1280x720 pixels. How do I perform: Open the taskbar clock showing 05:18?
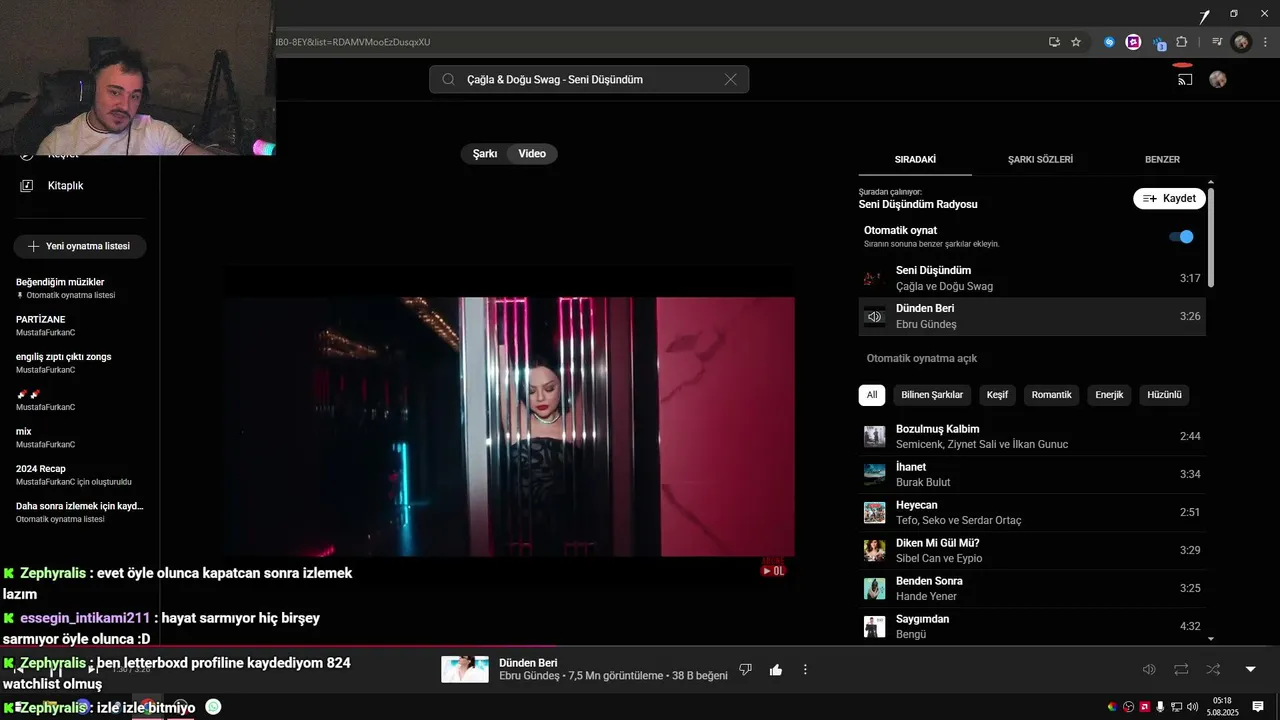1222,707
